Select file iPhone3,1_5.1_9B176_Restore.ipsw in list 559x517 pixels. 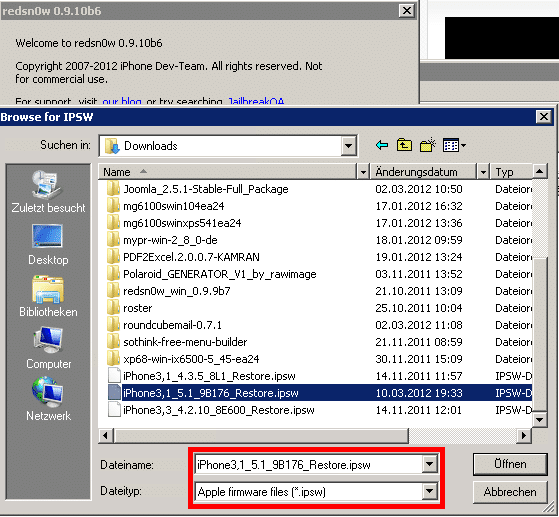click(211, 393)
